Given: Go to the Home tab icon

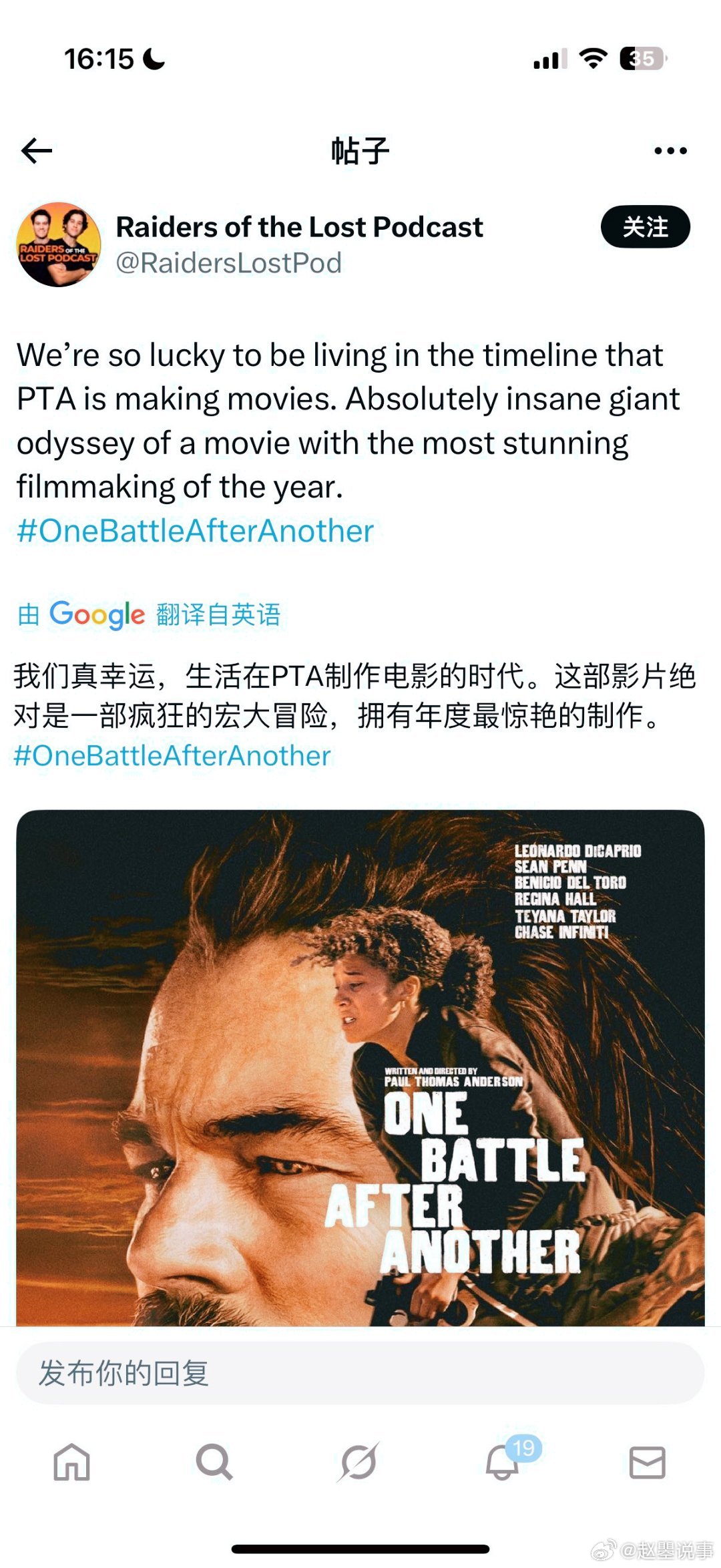Looking at the screenshot, I should 71,1462.
